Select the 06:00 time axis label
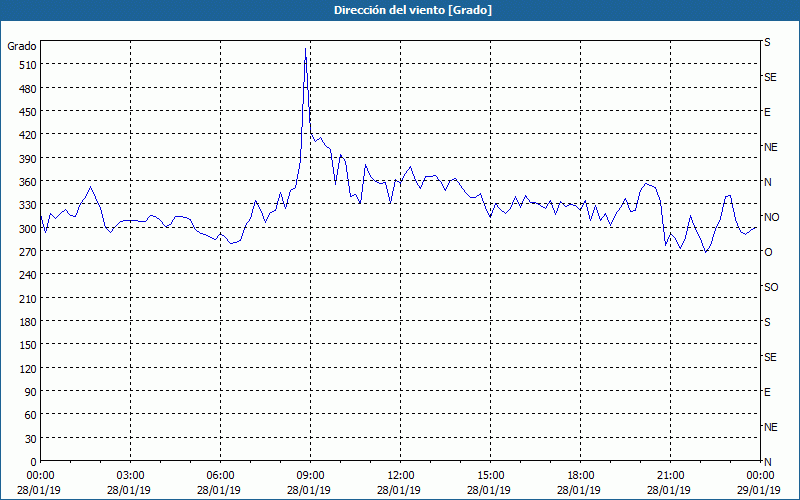Screen dimensions: 800x500 pyautogui.click(x=220, y=476)
